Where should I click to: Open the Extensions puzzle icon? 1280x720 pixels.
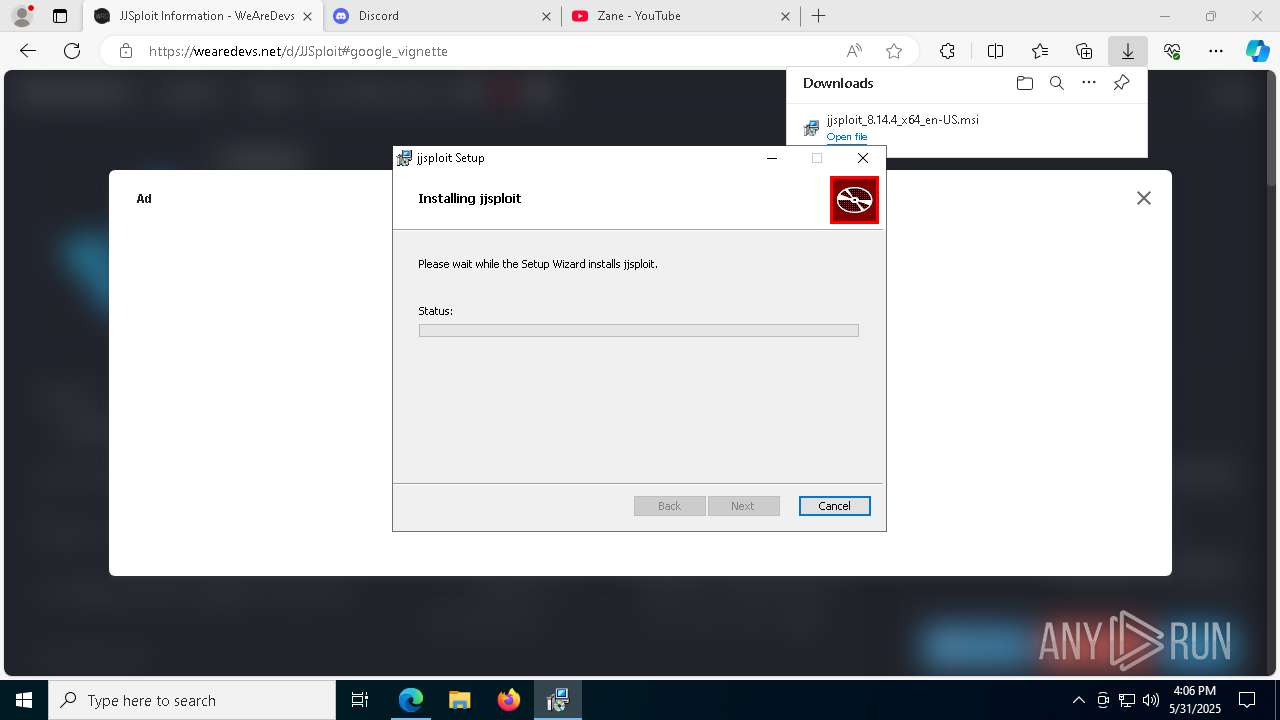coord(947,51)
